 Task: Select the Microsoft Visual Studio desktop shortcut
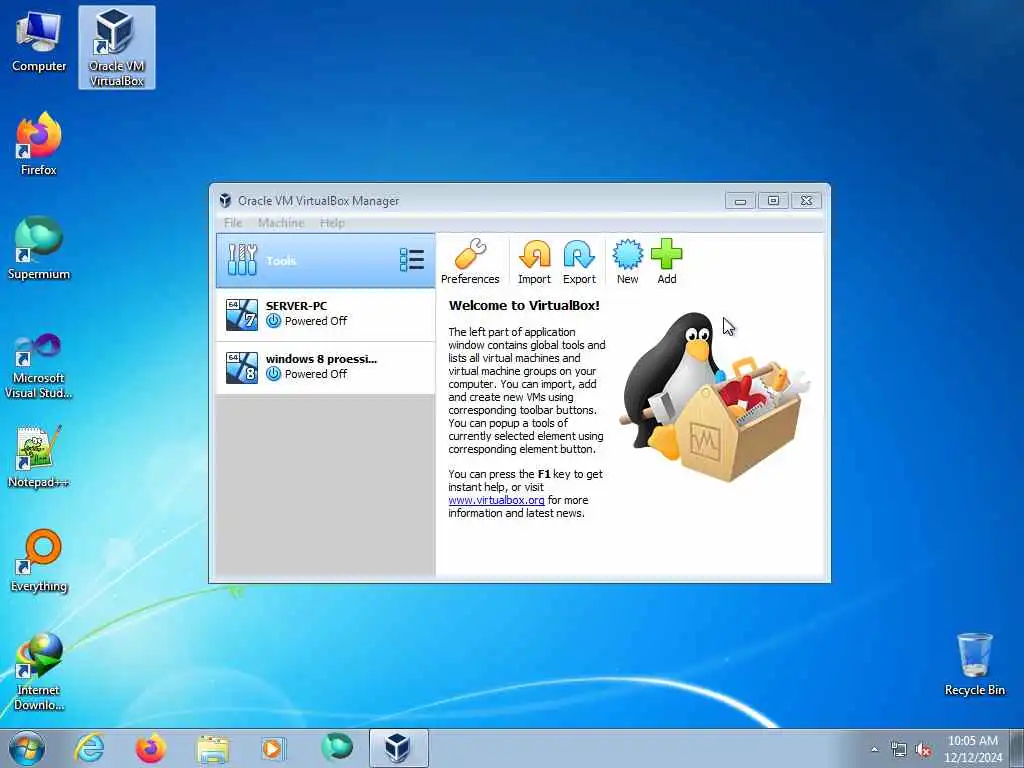click(x=39, y=366)
